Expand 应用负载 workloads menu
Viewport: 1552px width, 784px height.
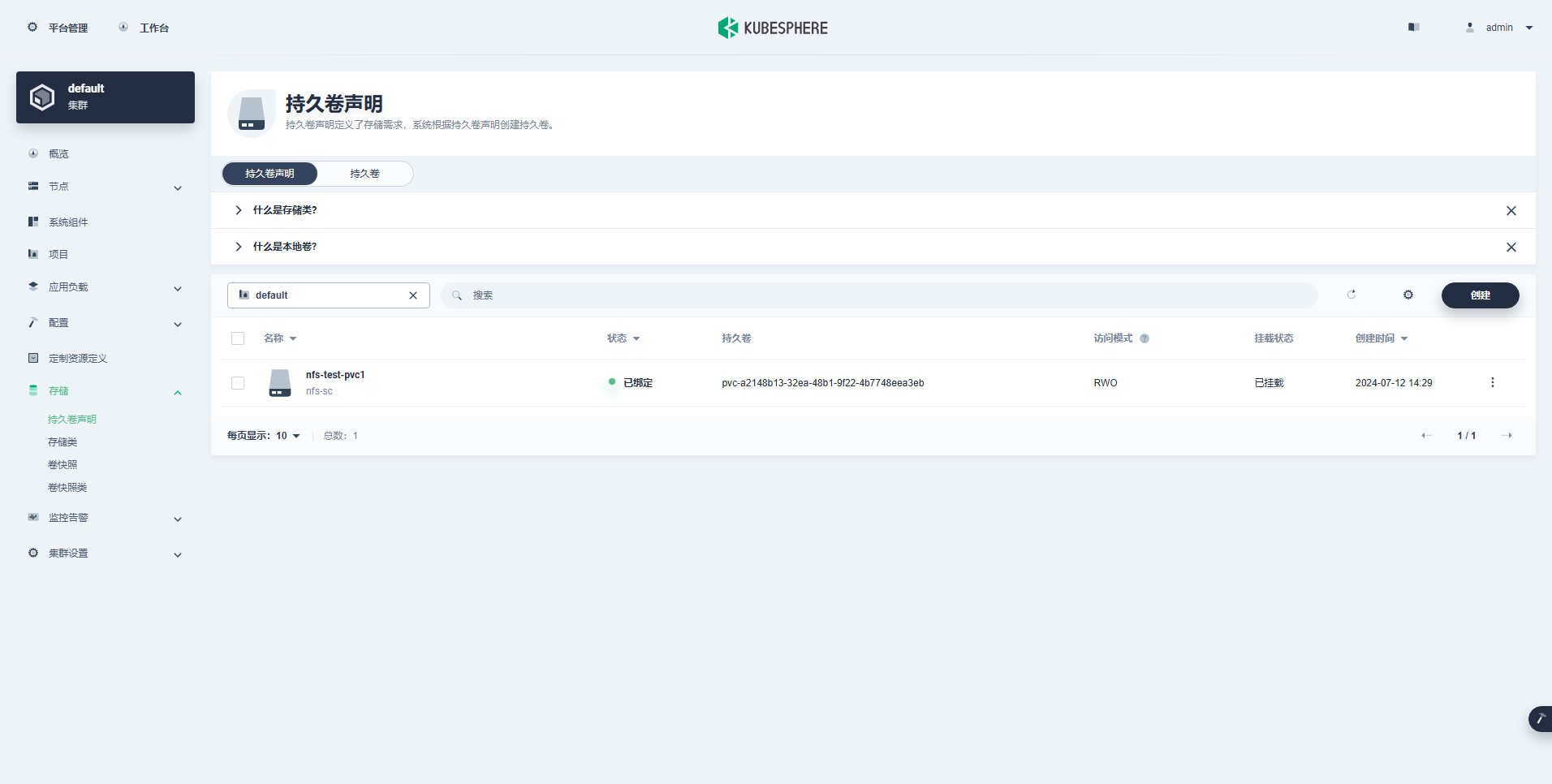tap(106, 287)
